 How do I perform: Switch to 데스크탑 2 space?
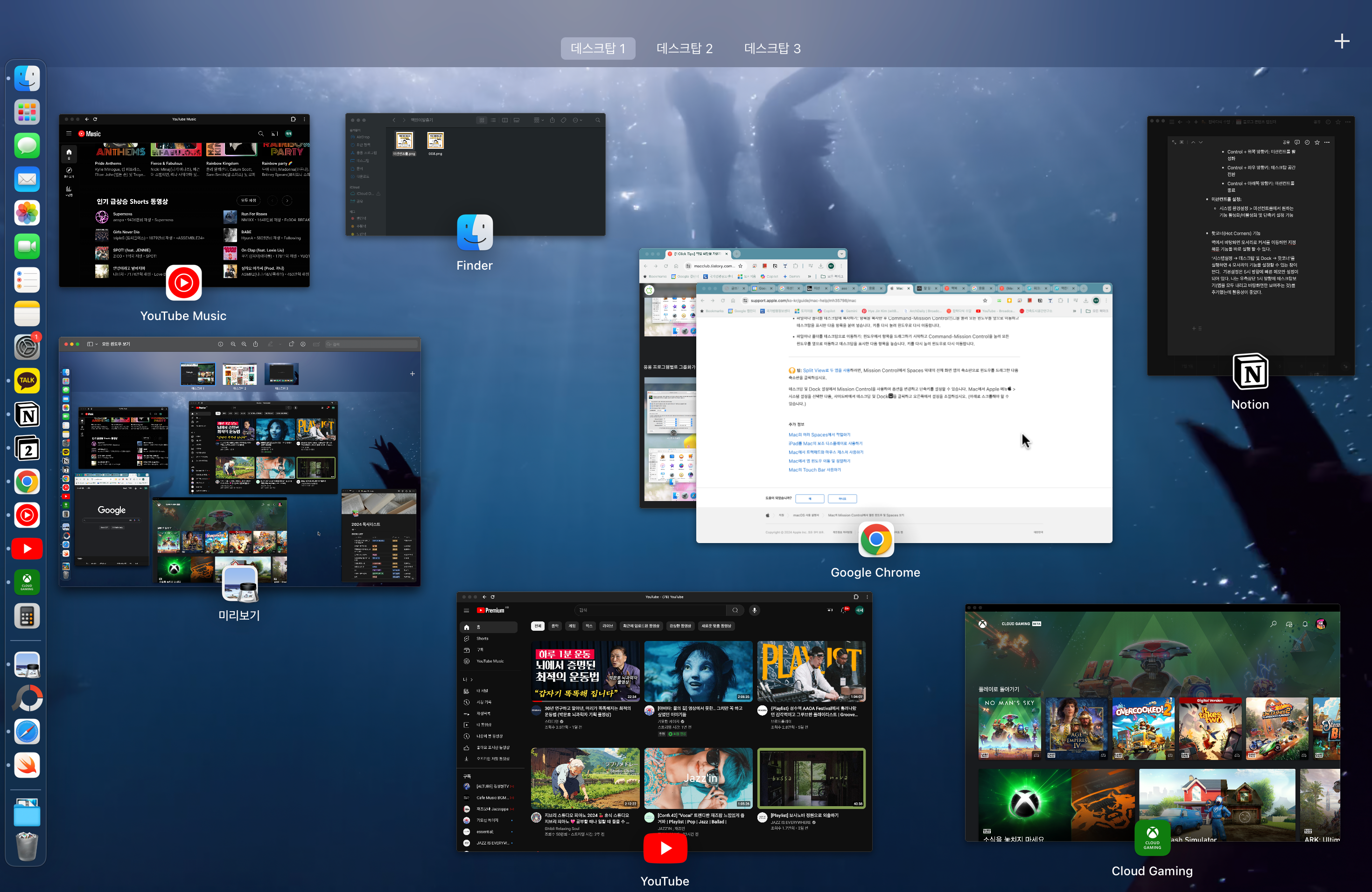point(684,49)
